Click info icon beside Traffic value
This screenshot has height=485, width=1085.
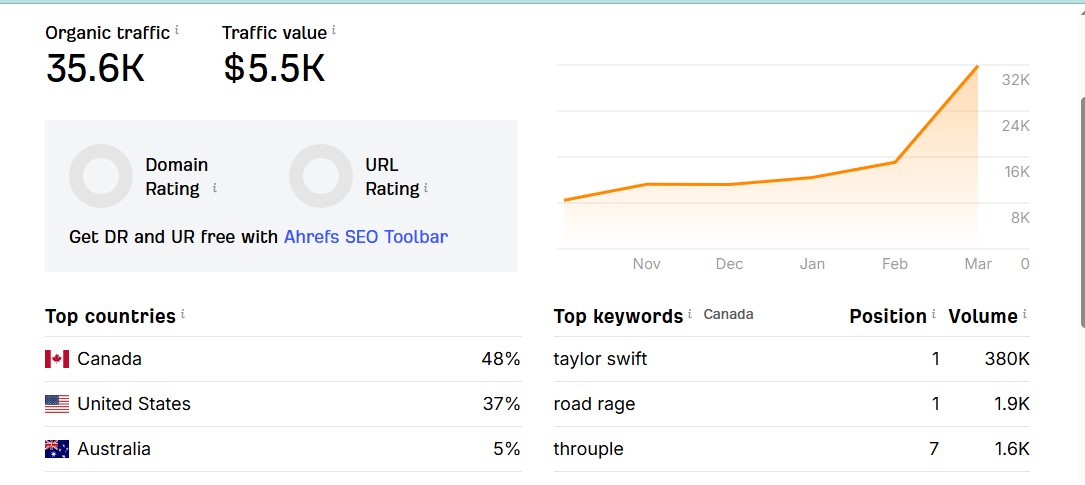point(334,31)
